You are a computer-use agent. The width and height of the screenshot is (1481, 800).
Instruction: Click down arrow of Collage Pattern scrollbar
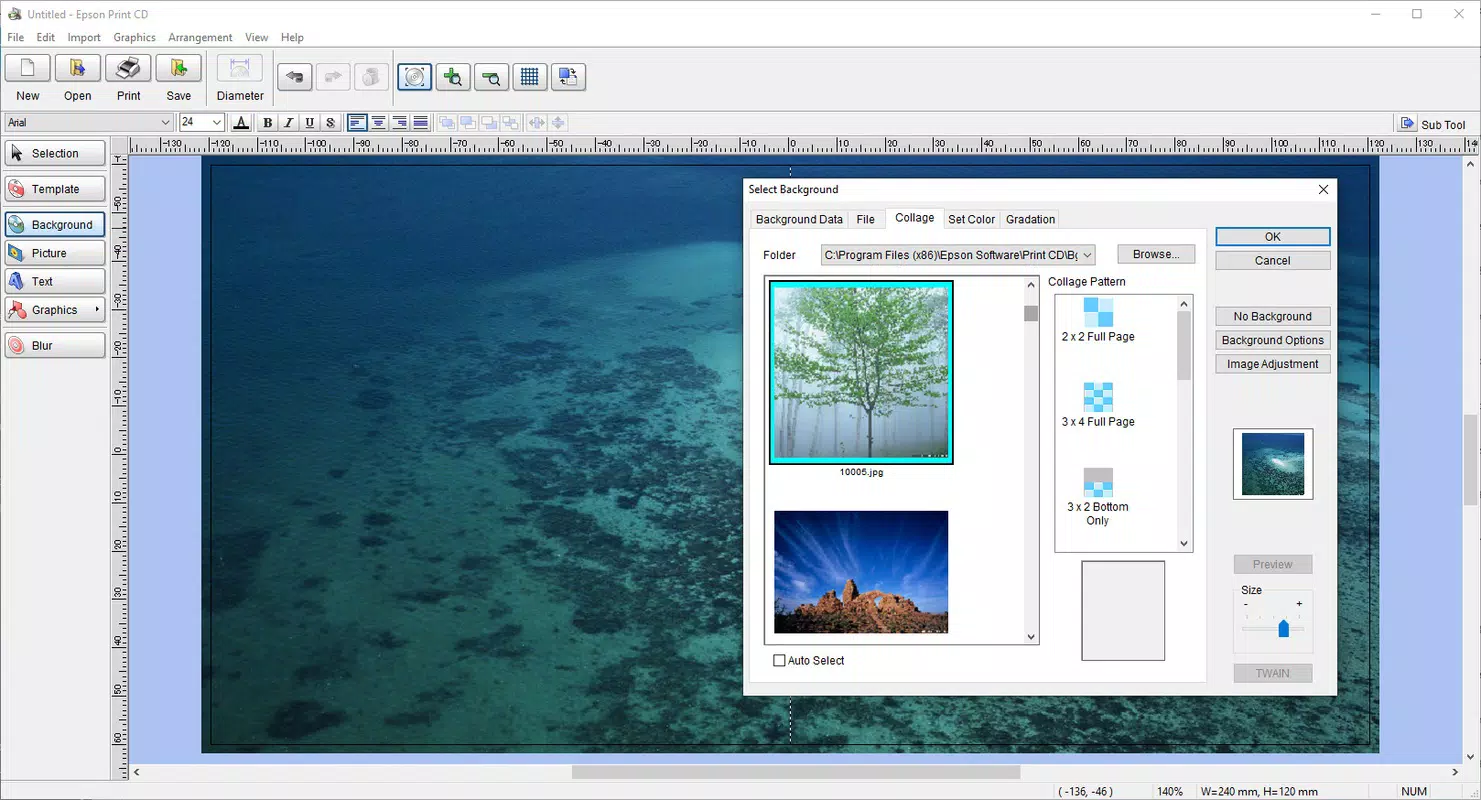click(x=1184, y=544)
